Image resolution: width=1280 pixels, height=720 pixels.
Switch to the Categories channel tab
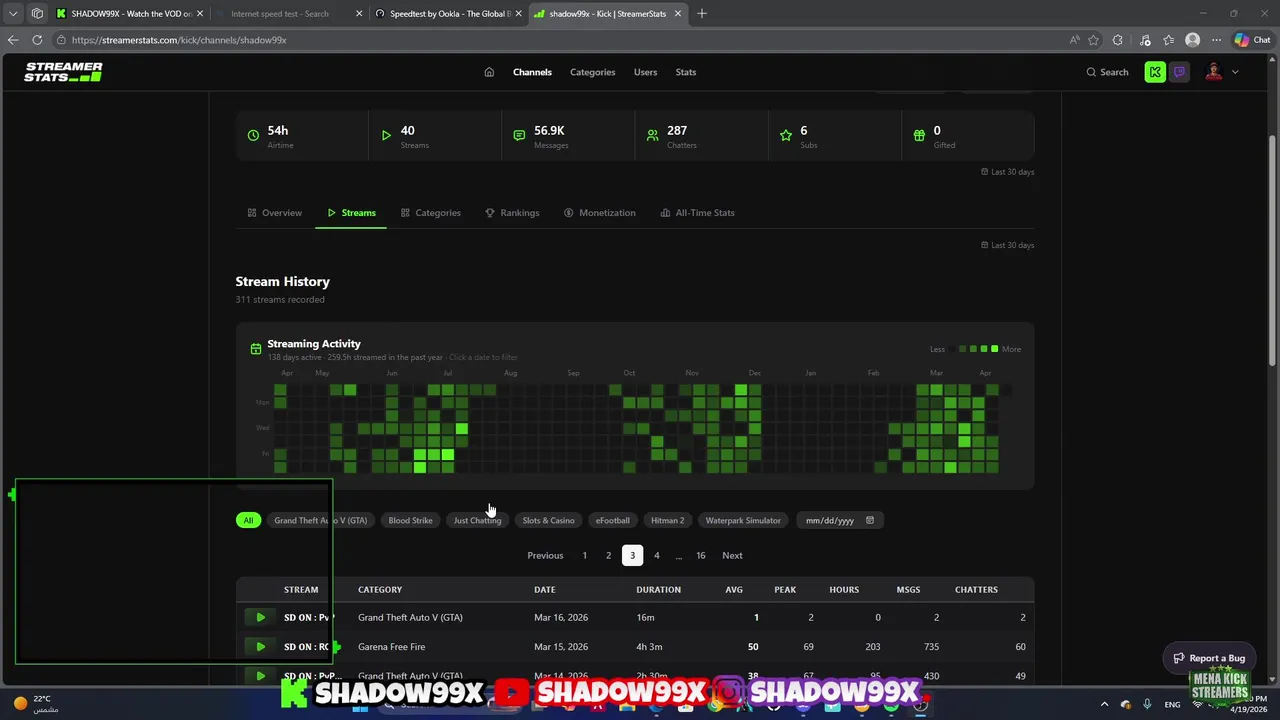pos(431,213)
